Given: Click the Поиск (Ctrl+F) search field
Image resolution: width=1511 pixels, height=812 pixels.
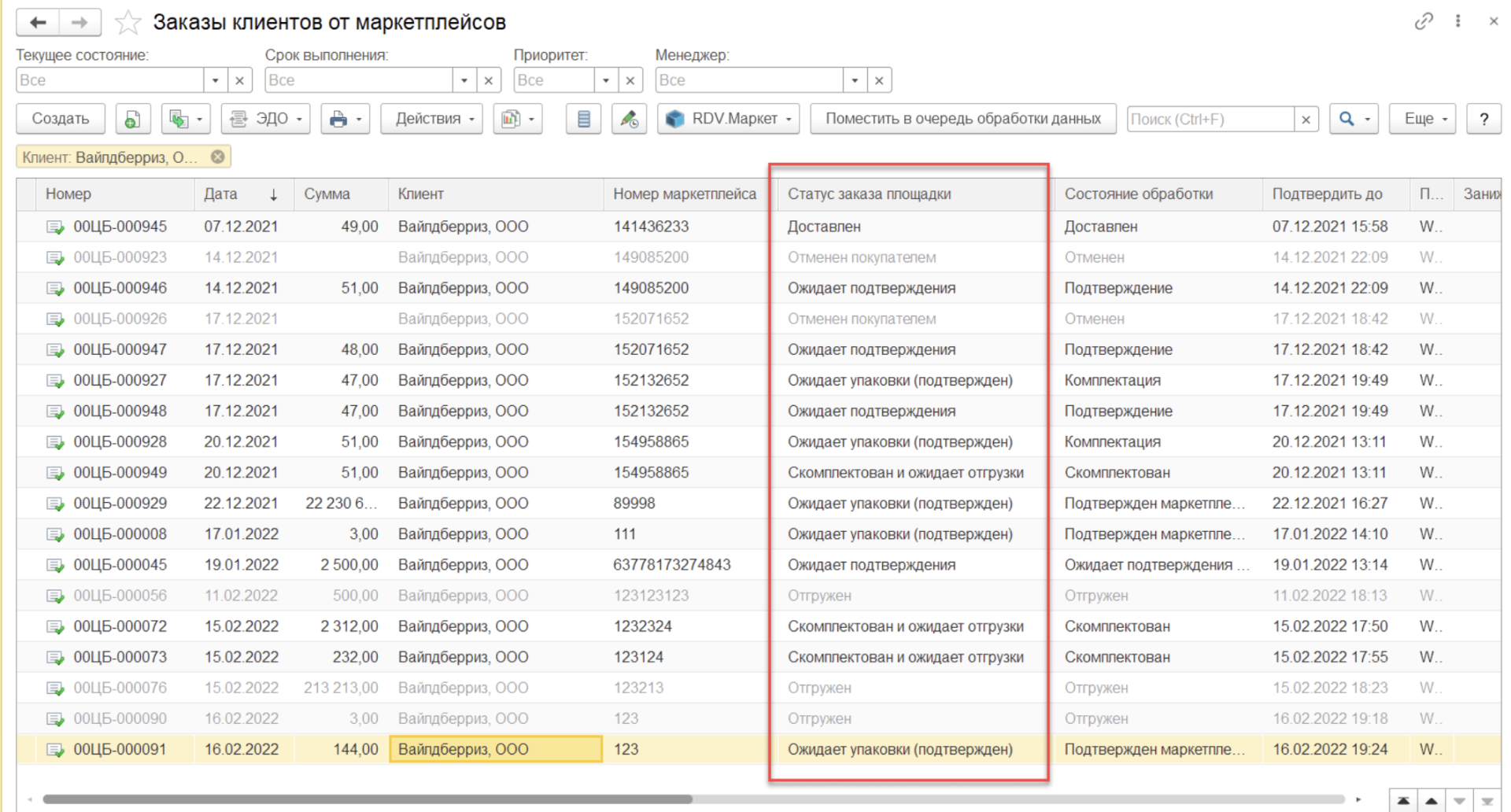Looking at the screenshot, I should pos(1210,119).
